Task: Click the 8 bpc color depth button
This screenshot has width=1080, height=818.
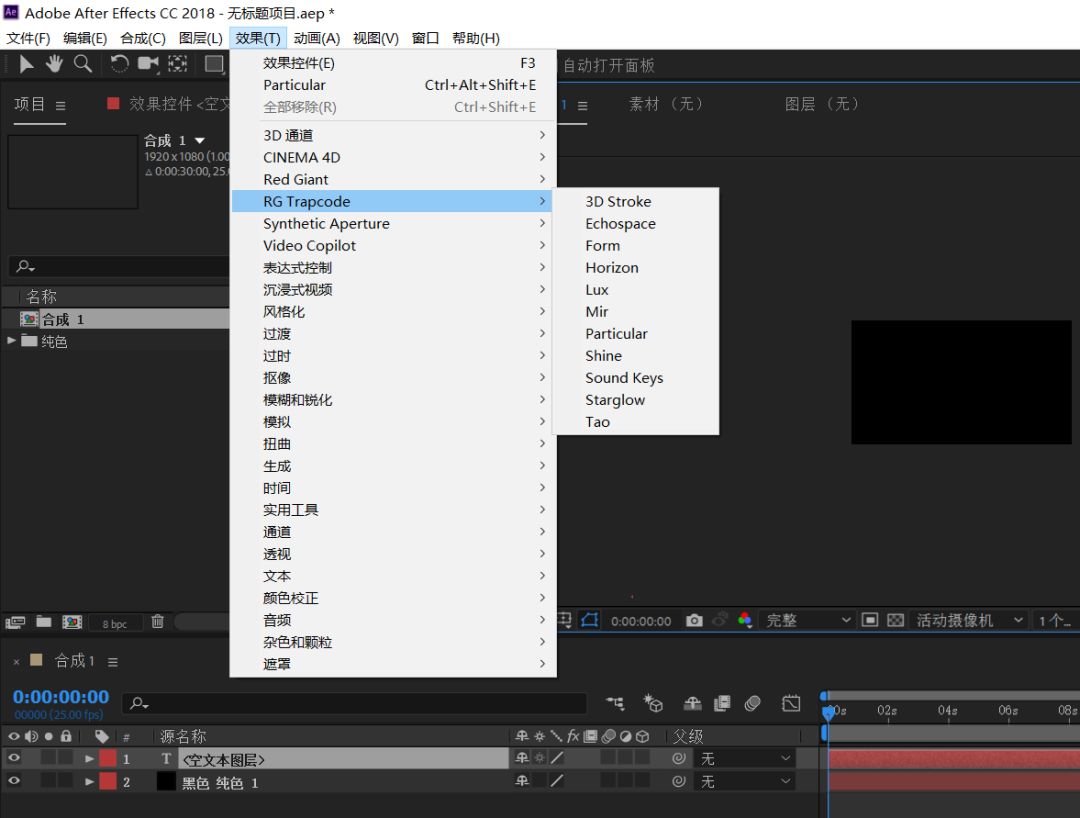Action: (x=114, y=624)
